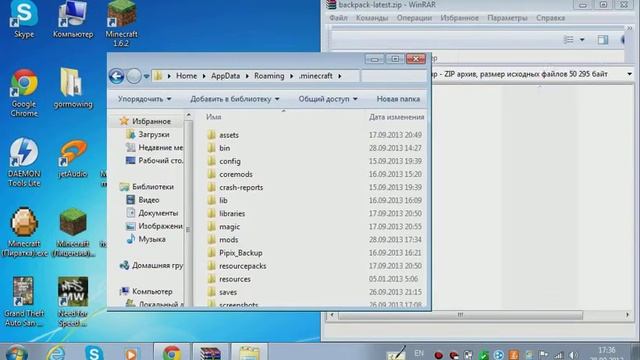Screen dimensions: 640x360
Task: Select Minecraft (Пиратка).exe desktop icon
Action: click(x=24, y=232)
